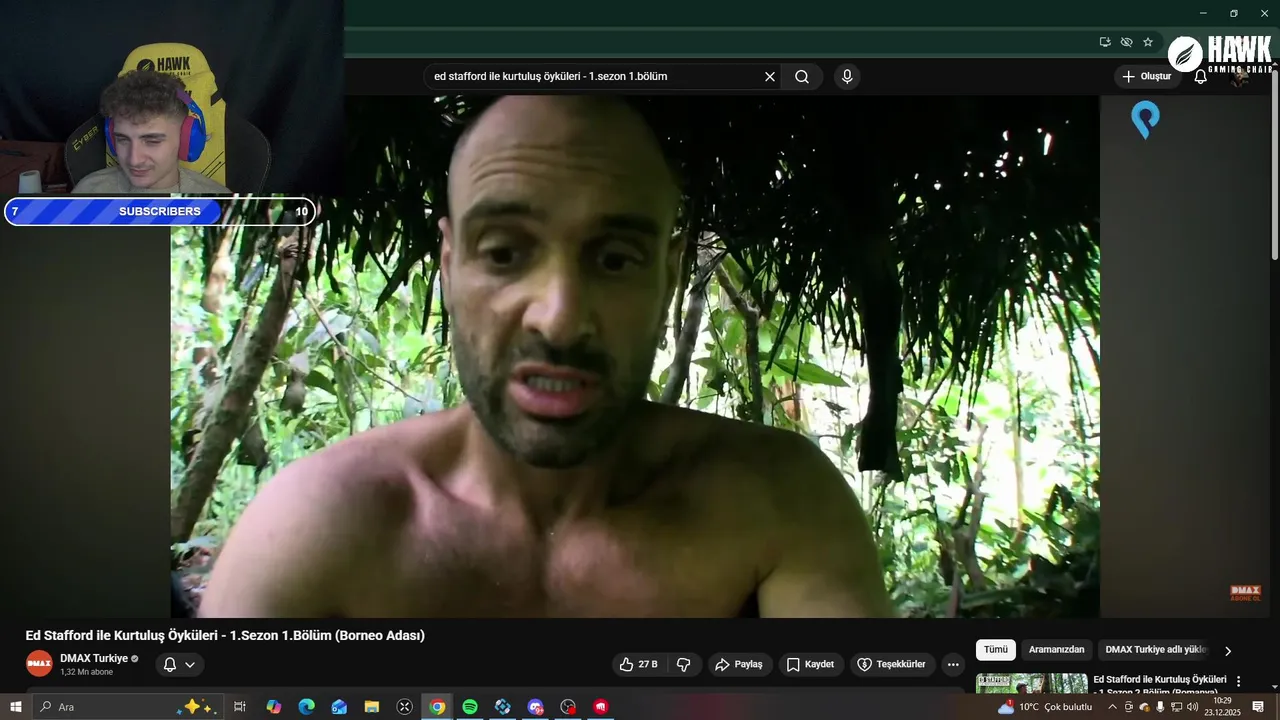Open YouTube notifications bell at top
The image size is (1280, 720).
(1201, 77)
